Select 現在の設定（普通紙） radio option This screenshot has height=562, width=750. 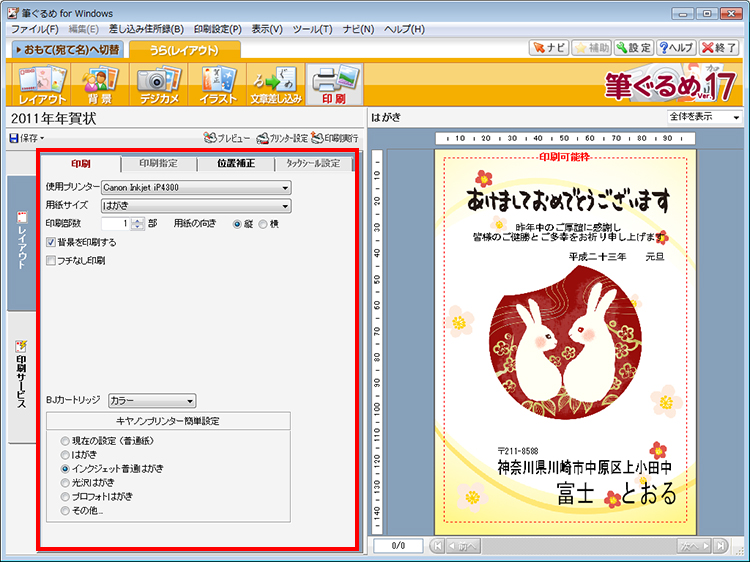click(x=65, y=441)
